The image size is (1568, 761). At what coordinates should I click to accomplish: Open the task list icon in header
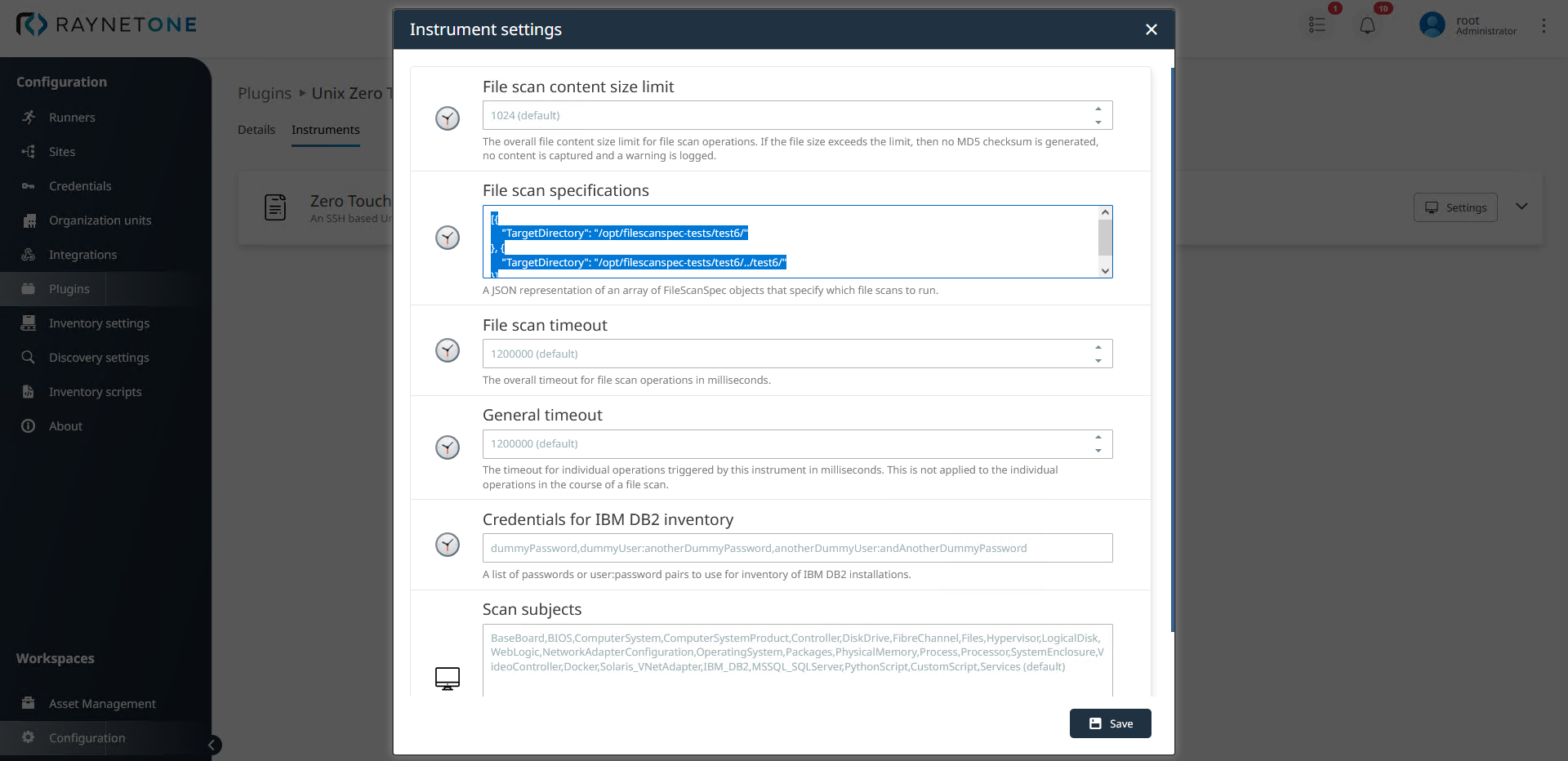pos(1316,25)
